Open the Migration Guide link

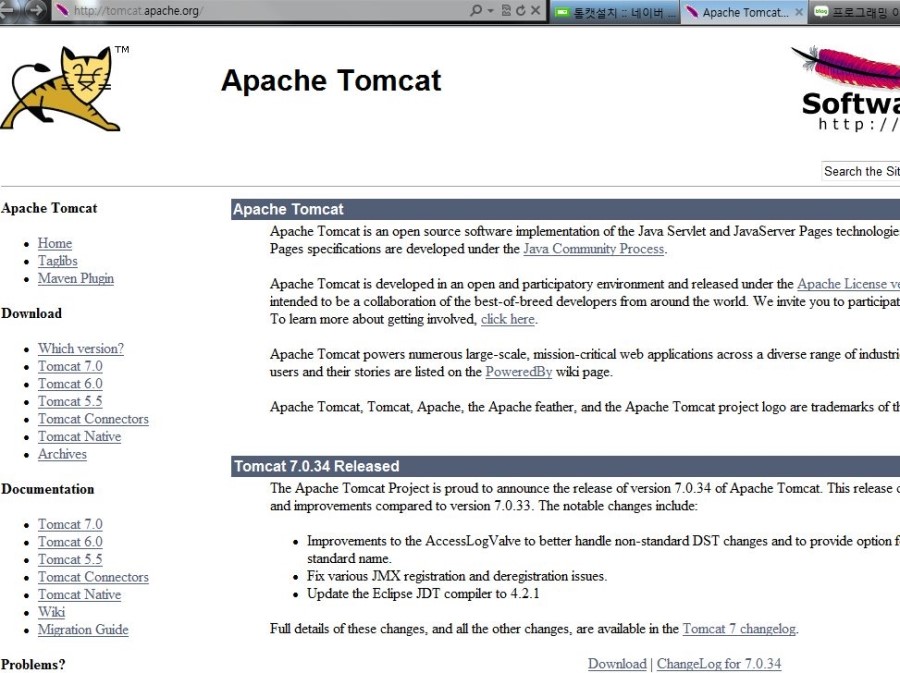coord(83,630)
